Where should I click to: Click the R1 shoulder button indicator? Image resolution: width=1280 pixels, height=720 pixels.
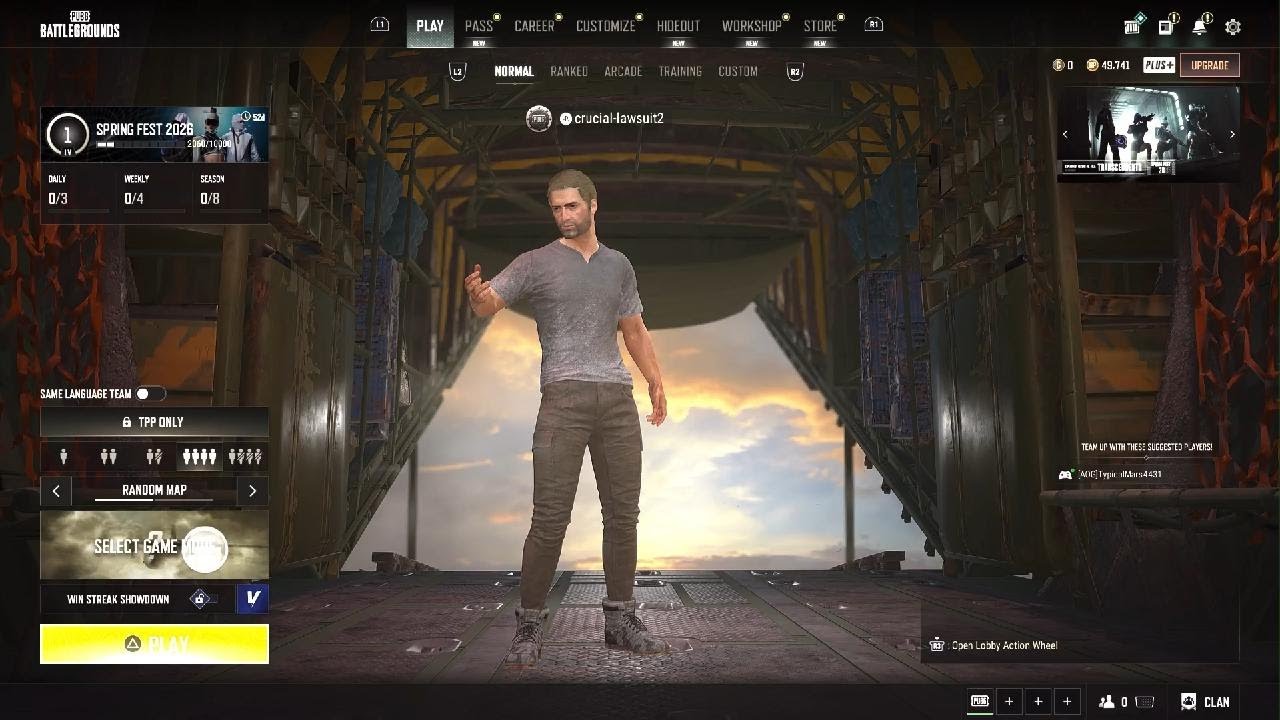874,24
